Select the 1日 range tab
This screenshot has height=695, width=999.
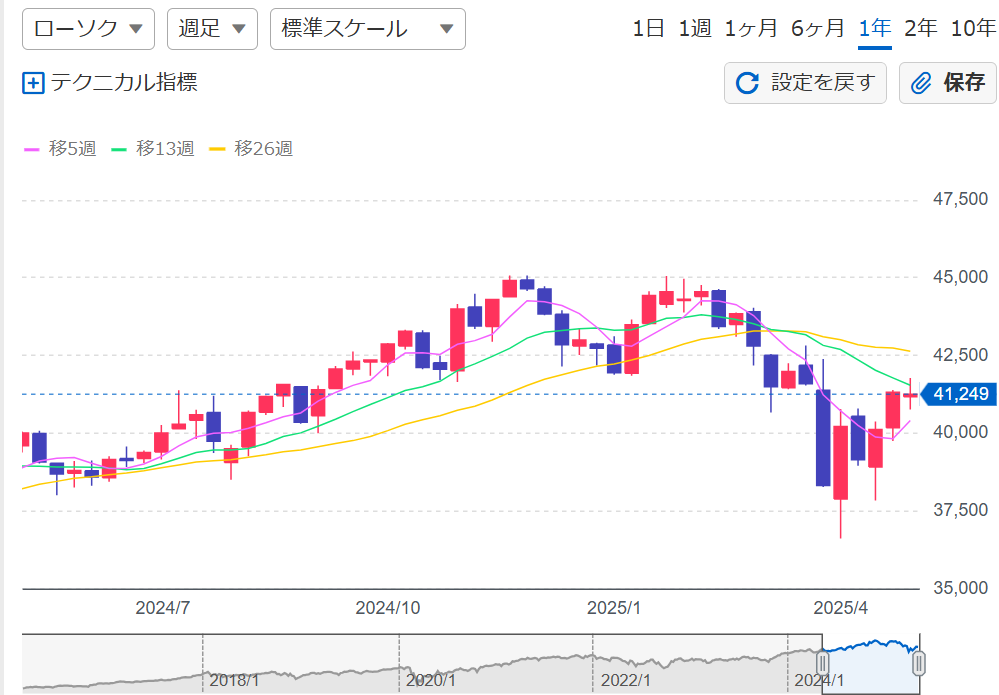[x=649, y=29]
